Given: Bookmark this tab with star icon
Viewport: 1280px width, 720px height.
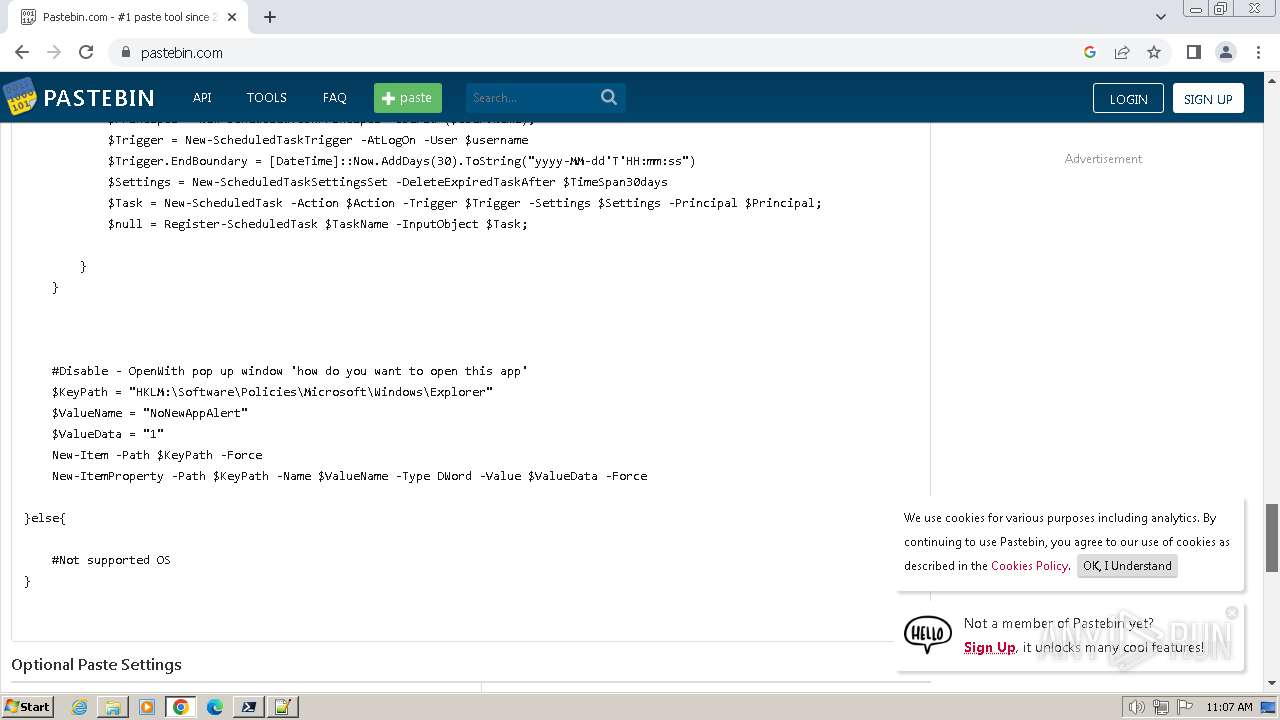Looking at the screenshot, I should pyautogui.click(x=1154, y=52).
